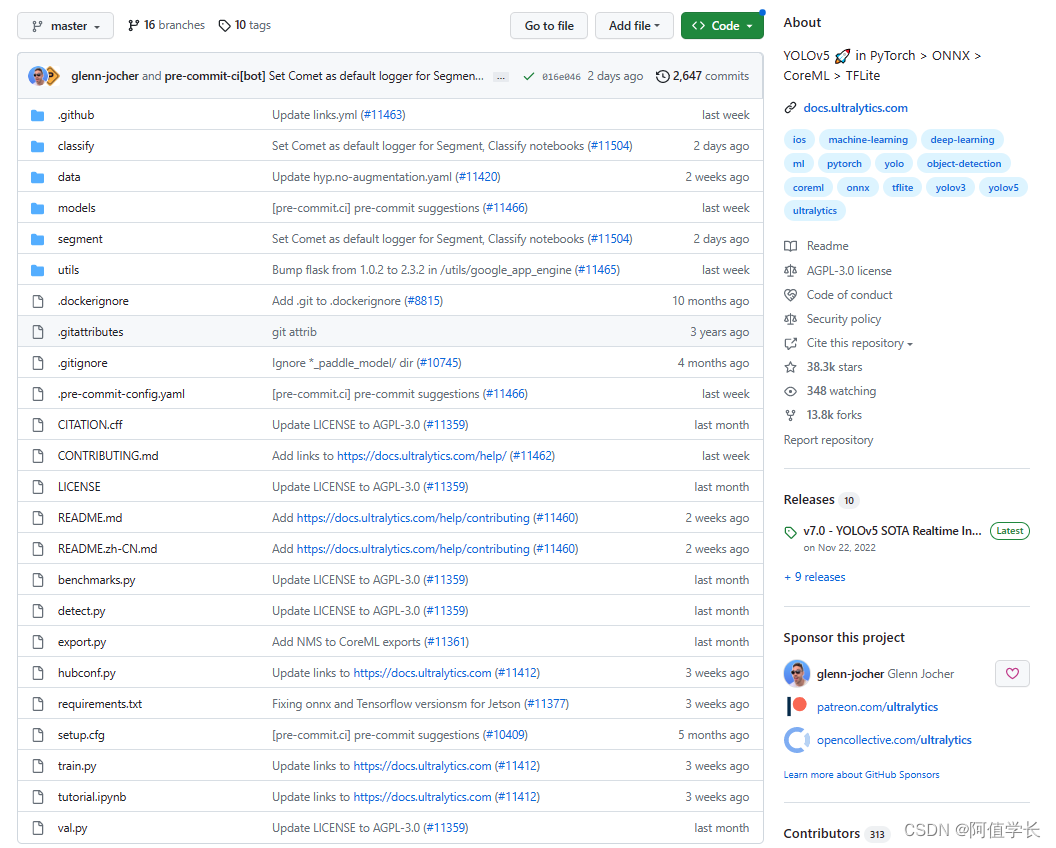View 10 tags
This screenshot has height=848, width=1056.
pyautogui.click(x=245, y=25)
